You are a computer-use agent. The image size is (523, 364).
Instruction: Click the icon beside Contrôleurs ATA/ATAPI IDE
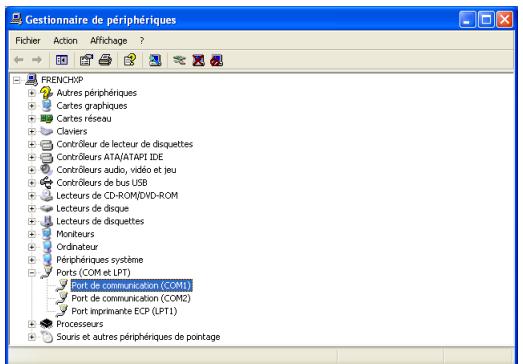46,157
